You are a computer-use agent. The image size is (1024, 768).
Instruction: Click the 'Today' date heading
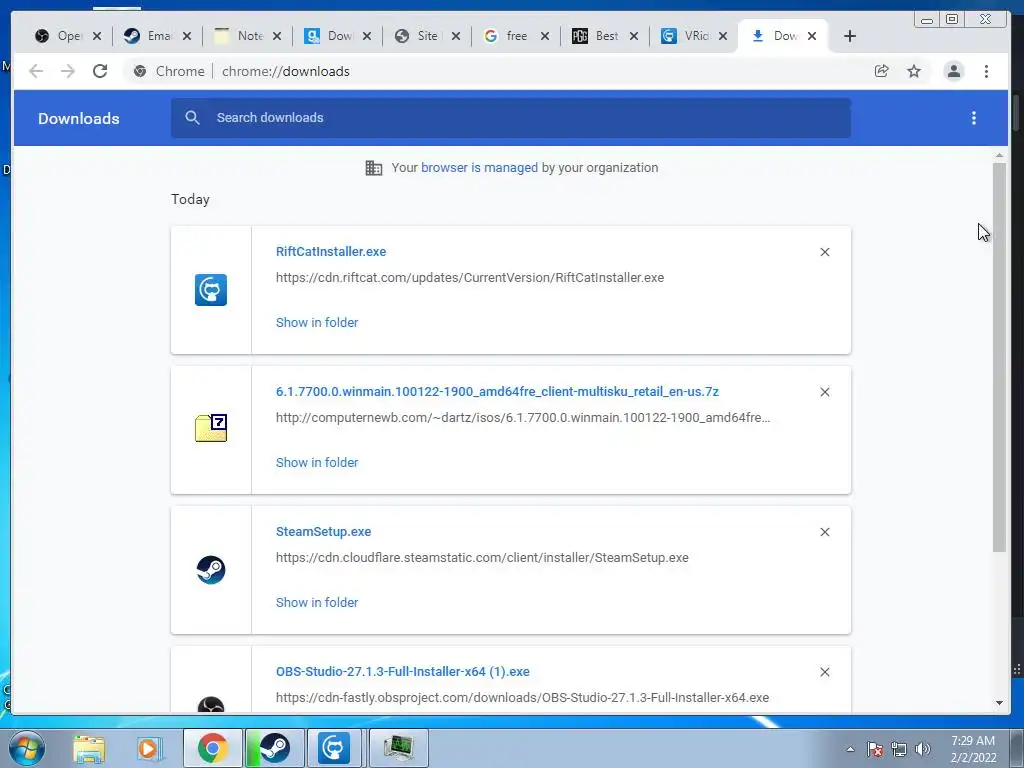[190, 199]
